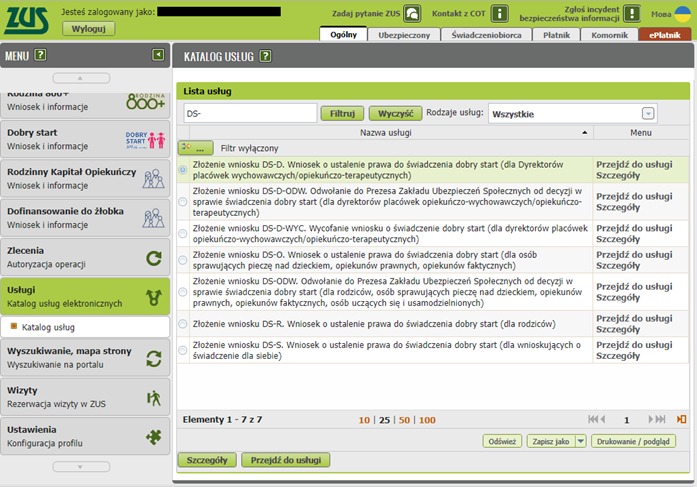This screenshot has height=487, width=697.
Task: Switch to the Ubezpieczony tab
Action: tap(404, 35)
